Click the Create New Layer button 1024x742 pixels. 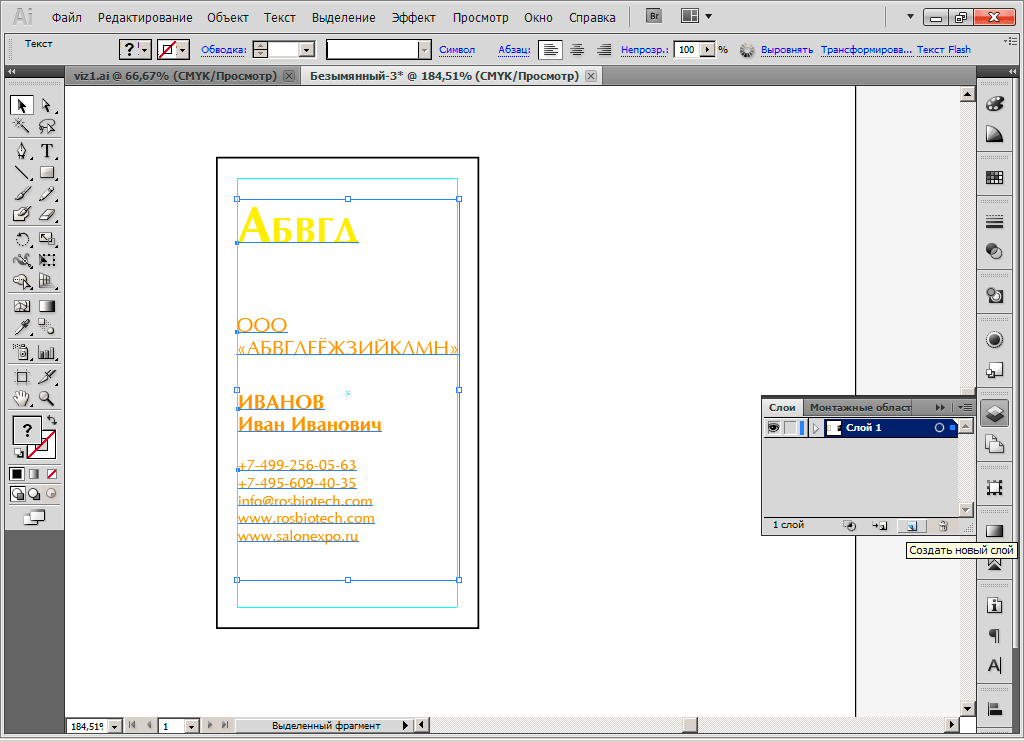(910, 525)
